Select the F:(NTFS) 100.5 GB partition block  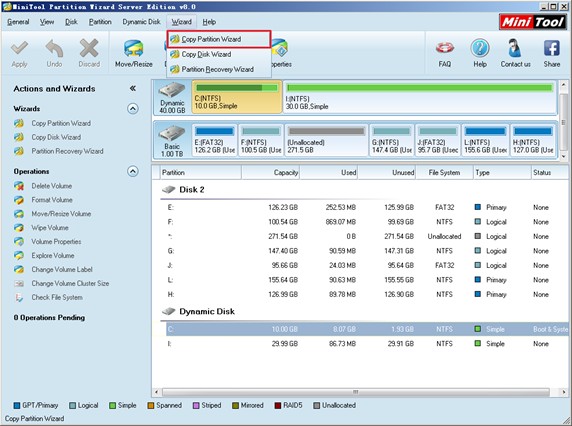click(261, 140)
